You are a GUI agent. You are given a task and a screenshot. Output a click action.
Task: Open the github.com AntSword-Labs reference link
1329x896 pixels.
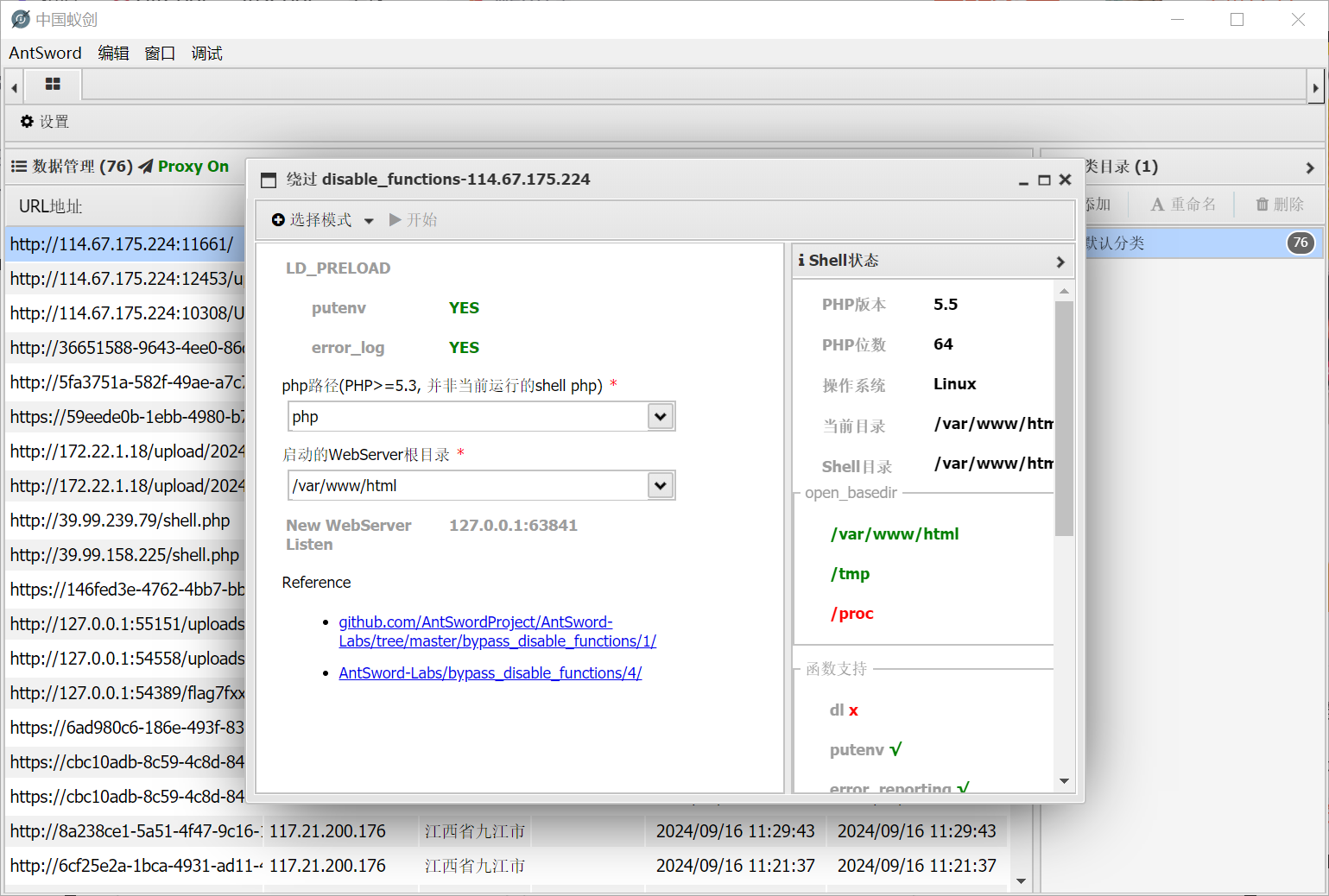coord(497,632)
